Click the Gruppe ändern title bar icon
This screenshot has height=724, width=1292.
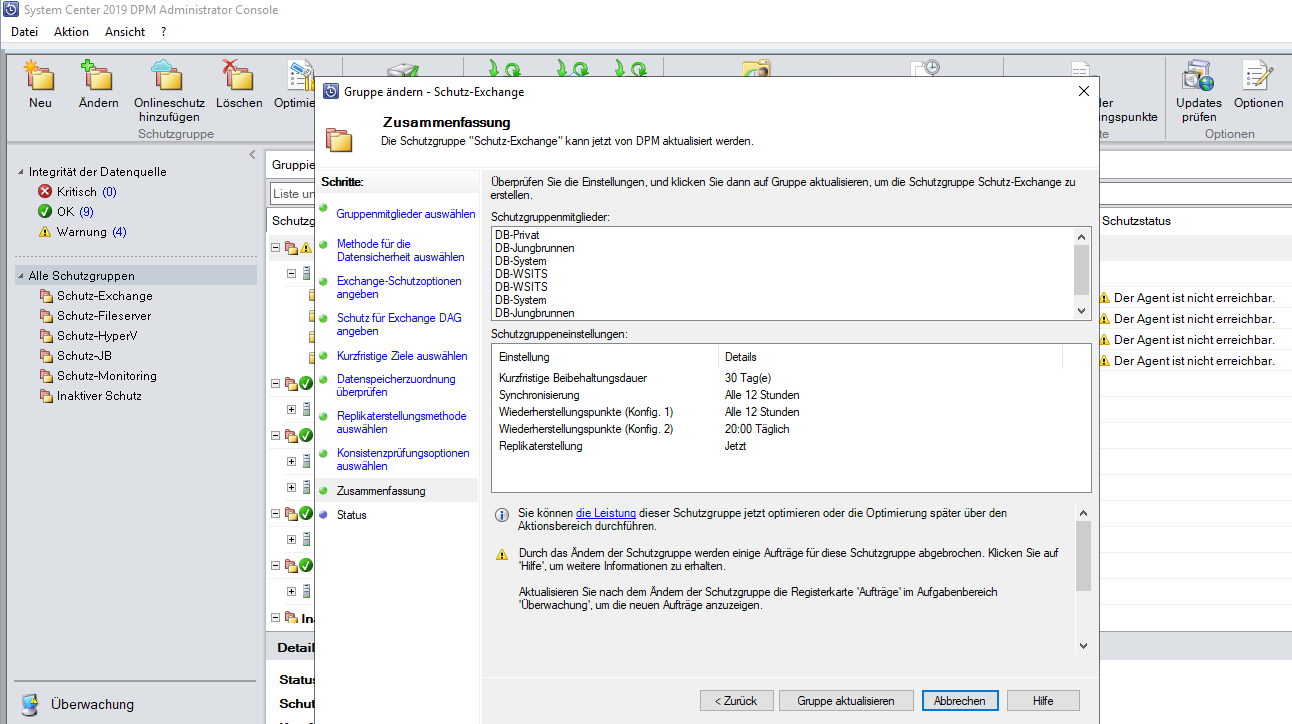pyautogui.click(x=331, y=91)
